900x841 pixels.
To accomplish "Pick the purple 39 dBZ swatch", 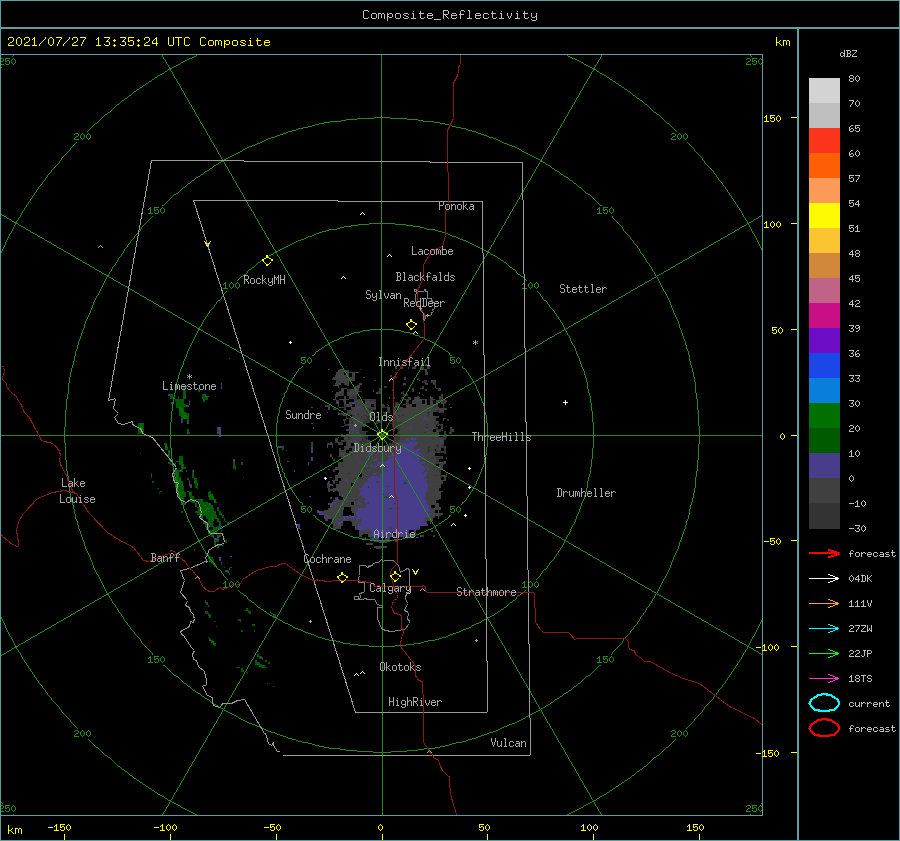I will coord(824,340).
